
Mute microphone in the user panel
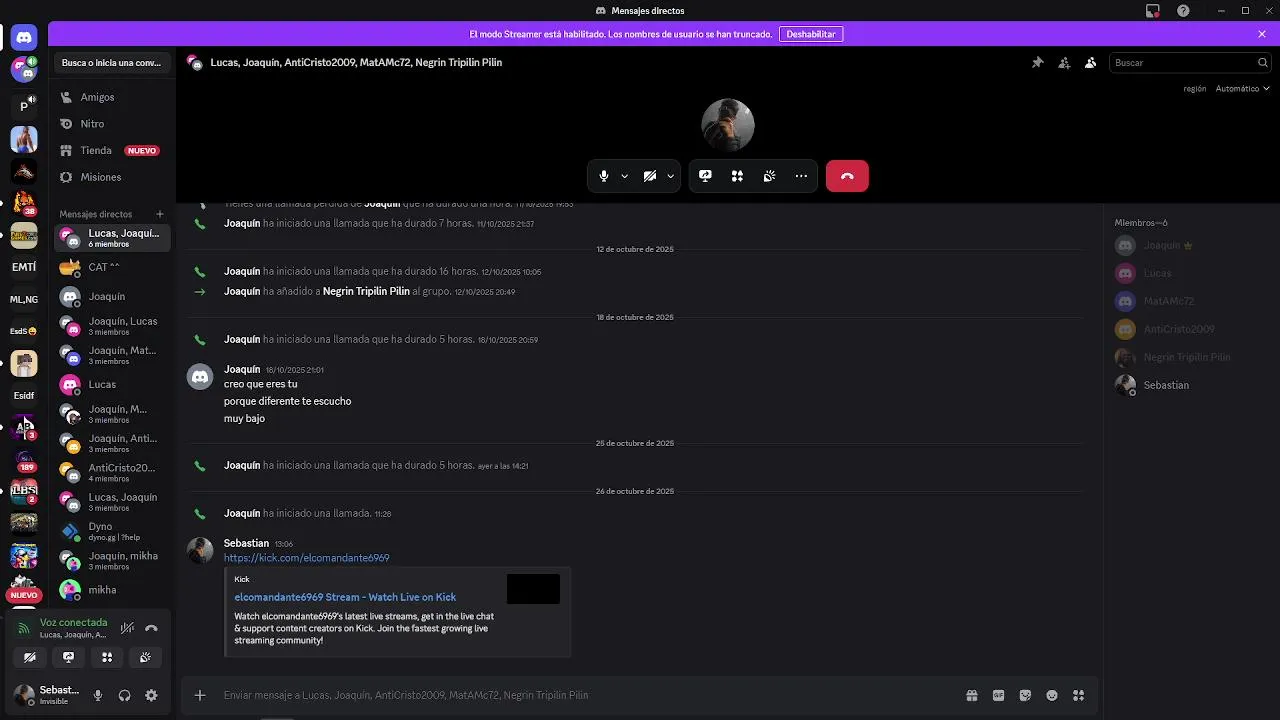(x=97, y=695)
